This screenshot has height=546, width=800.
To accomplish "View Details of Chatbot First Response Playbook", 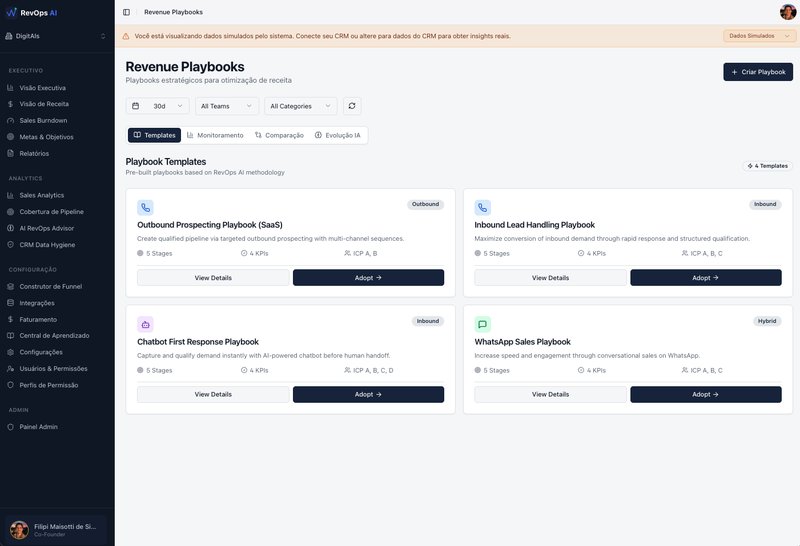I will coord(213,394).
